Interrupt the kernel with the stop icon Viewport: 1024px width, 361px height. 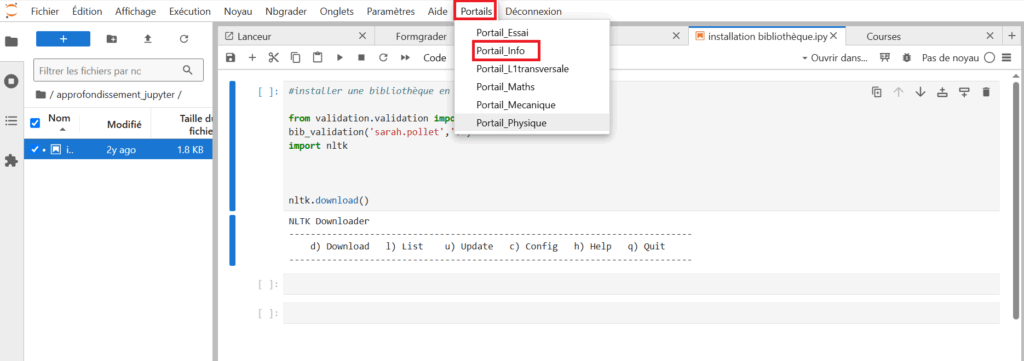pyautogui.click(x=361, y=57)
